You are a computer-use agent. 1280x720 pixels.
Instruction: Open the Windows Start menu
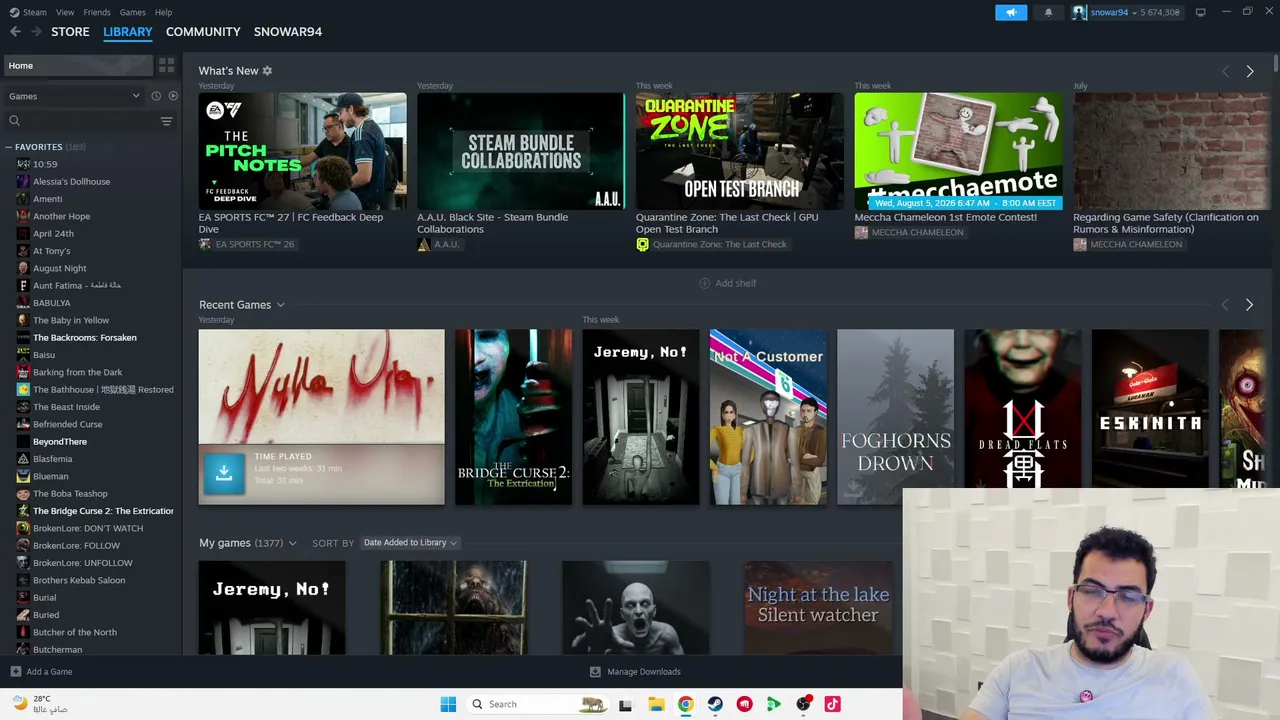coord(448,704)
